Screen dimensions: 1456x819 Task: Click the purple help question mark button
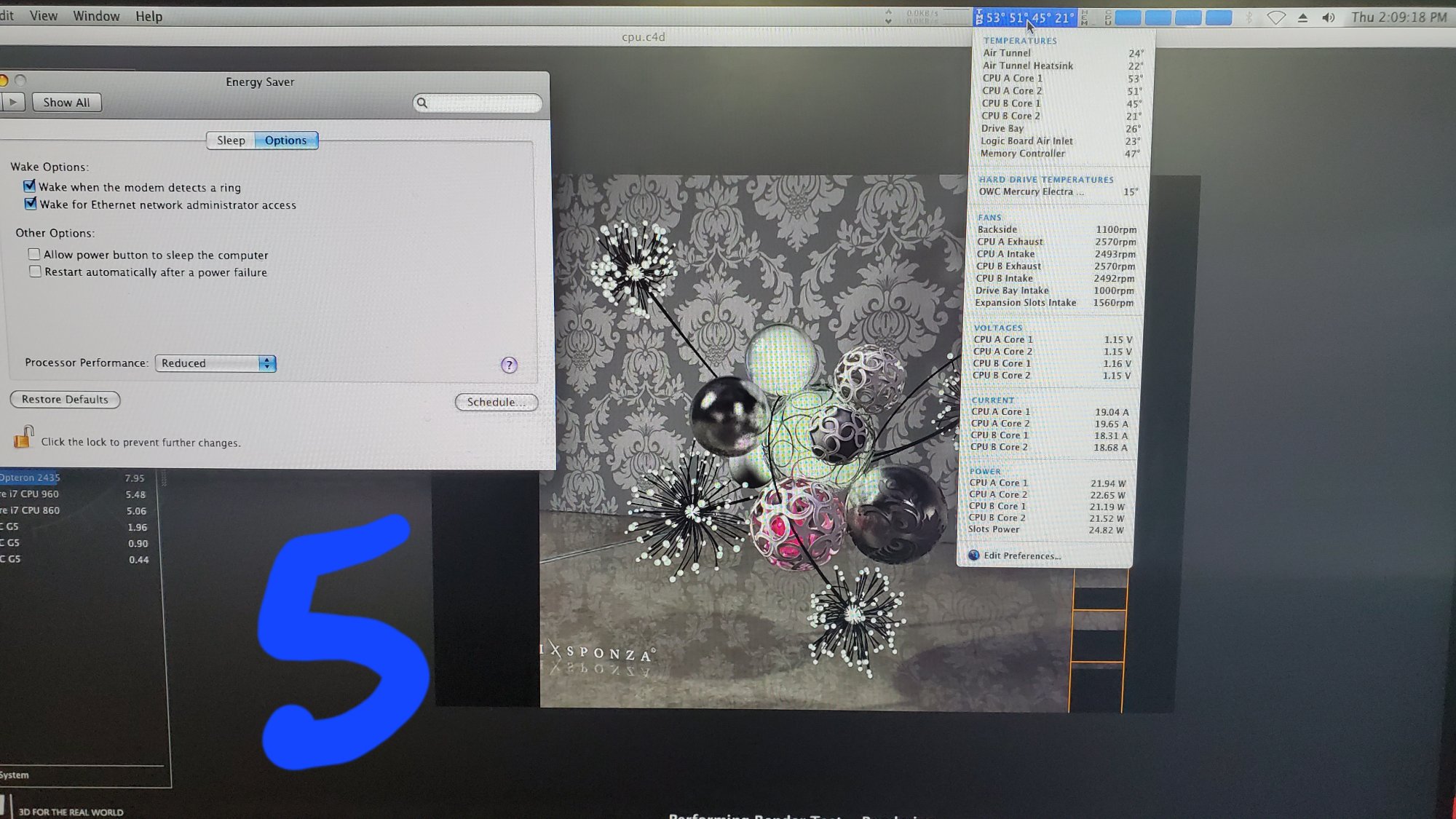click(x=509, y=365)
